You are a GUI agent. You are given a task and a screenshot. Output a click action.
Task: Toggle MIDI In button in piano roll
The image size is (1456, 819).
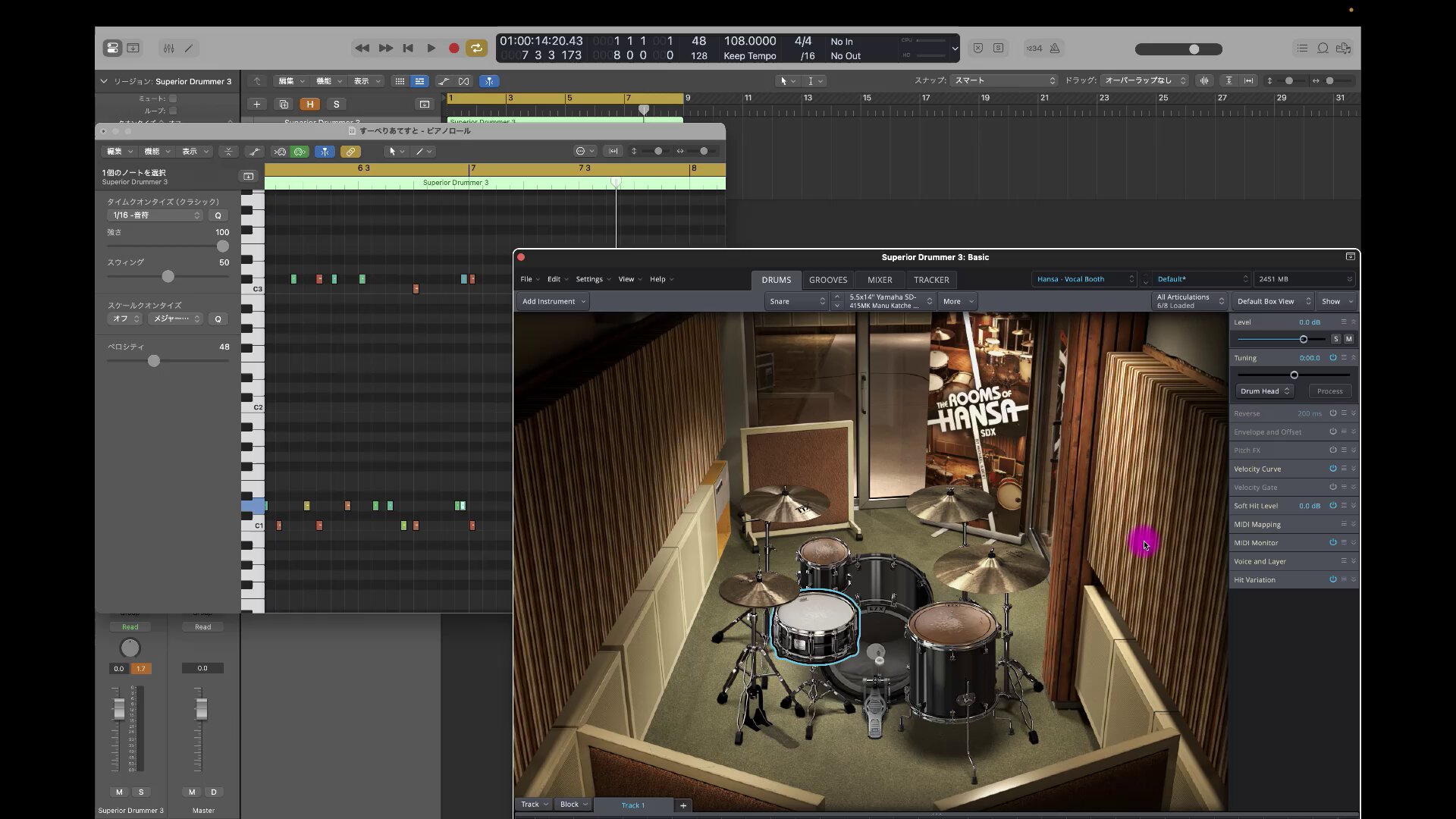tap(280, 152)
